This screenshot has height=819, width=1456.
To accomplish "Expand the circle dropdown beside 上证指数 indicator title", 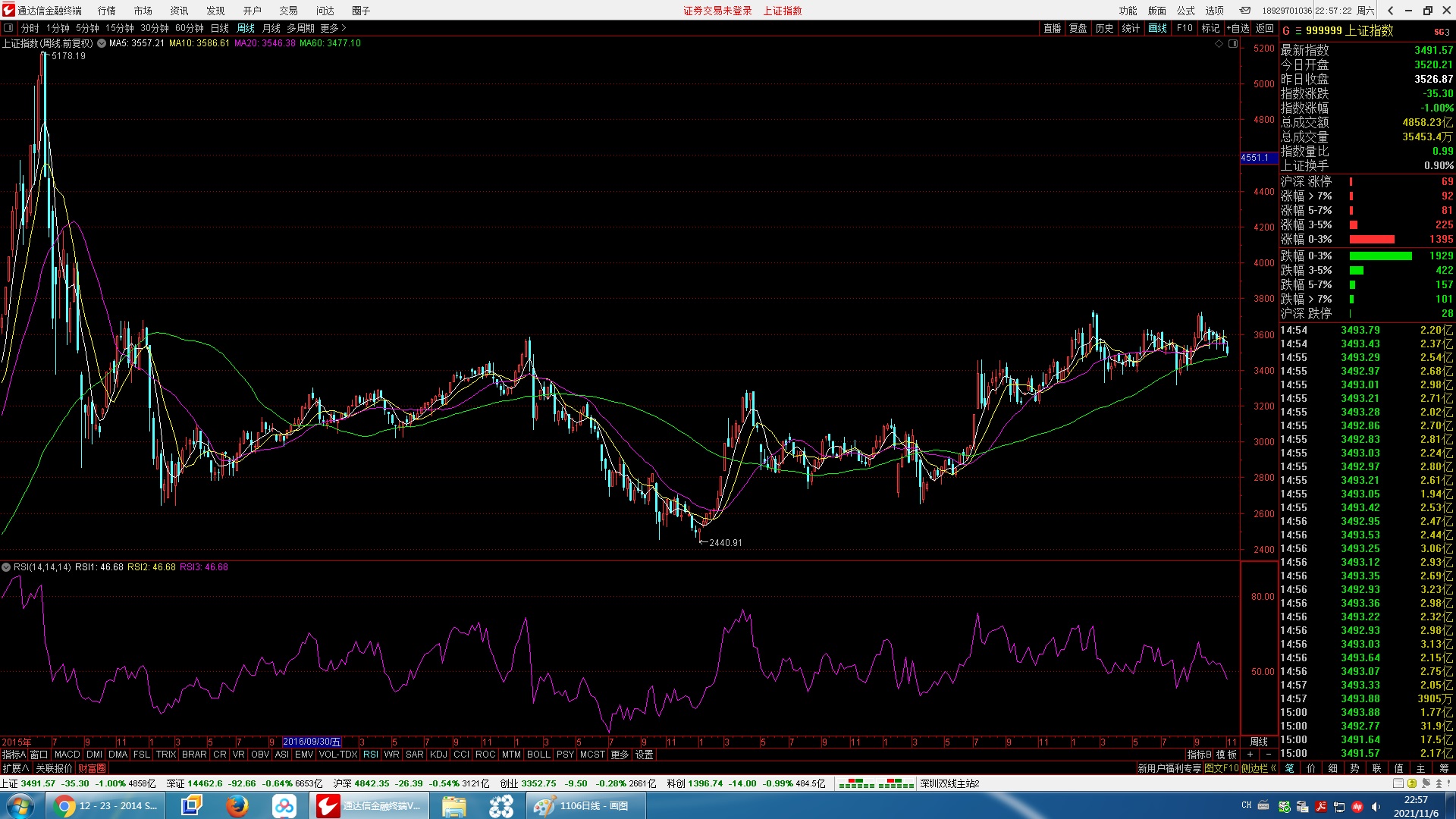I will tap(102, 43).
